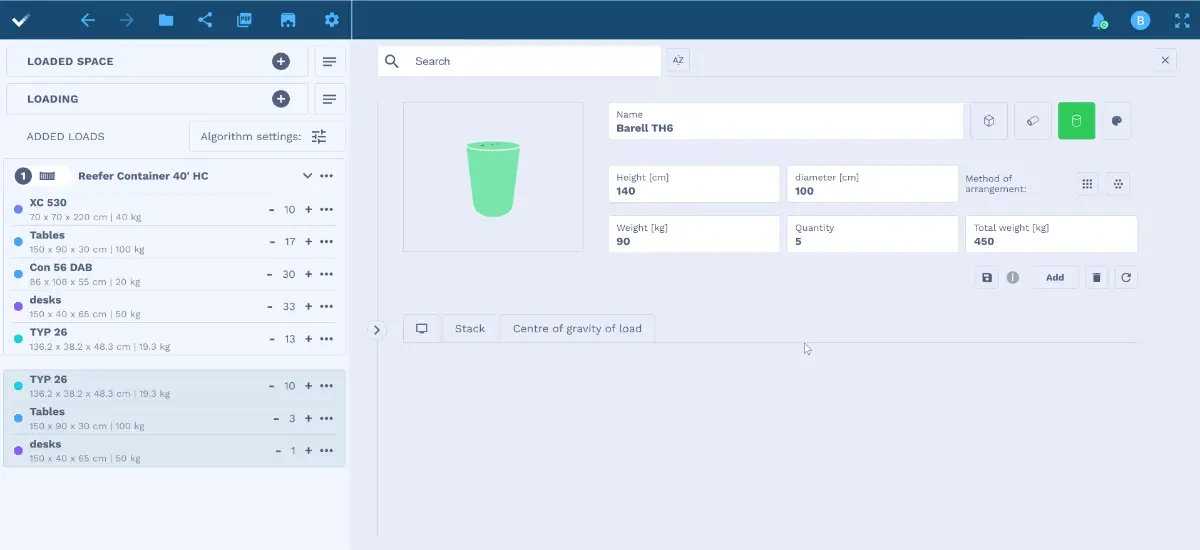The image size is (1200, 550).
Task: Click the share icon in top toolbar
Action: pyautogui.click(x=205, y=20)
